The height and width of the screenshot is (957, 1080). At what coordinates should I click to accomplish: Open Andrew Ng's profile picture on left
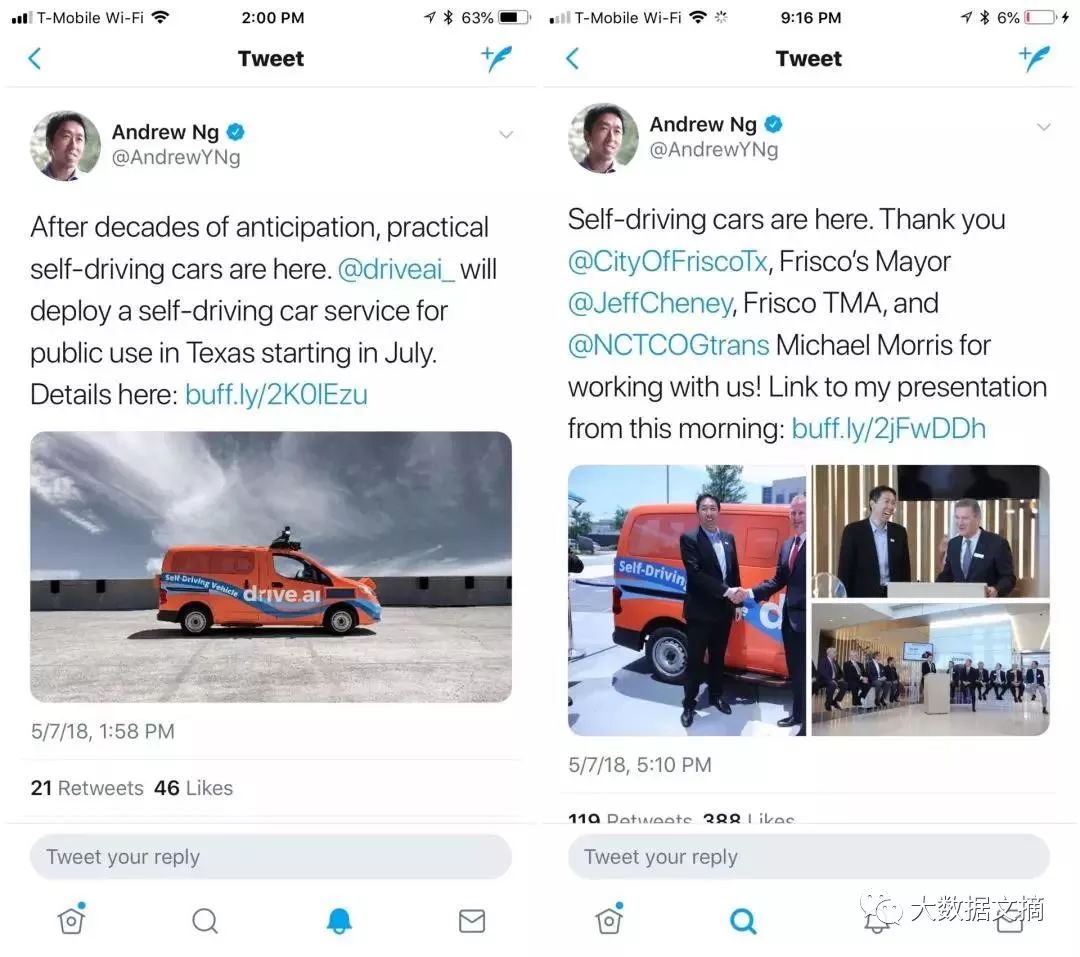click(x=65, y=145)
